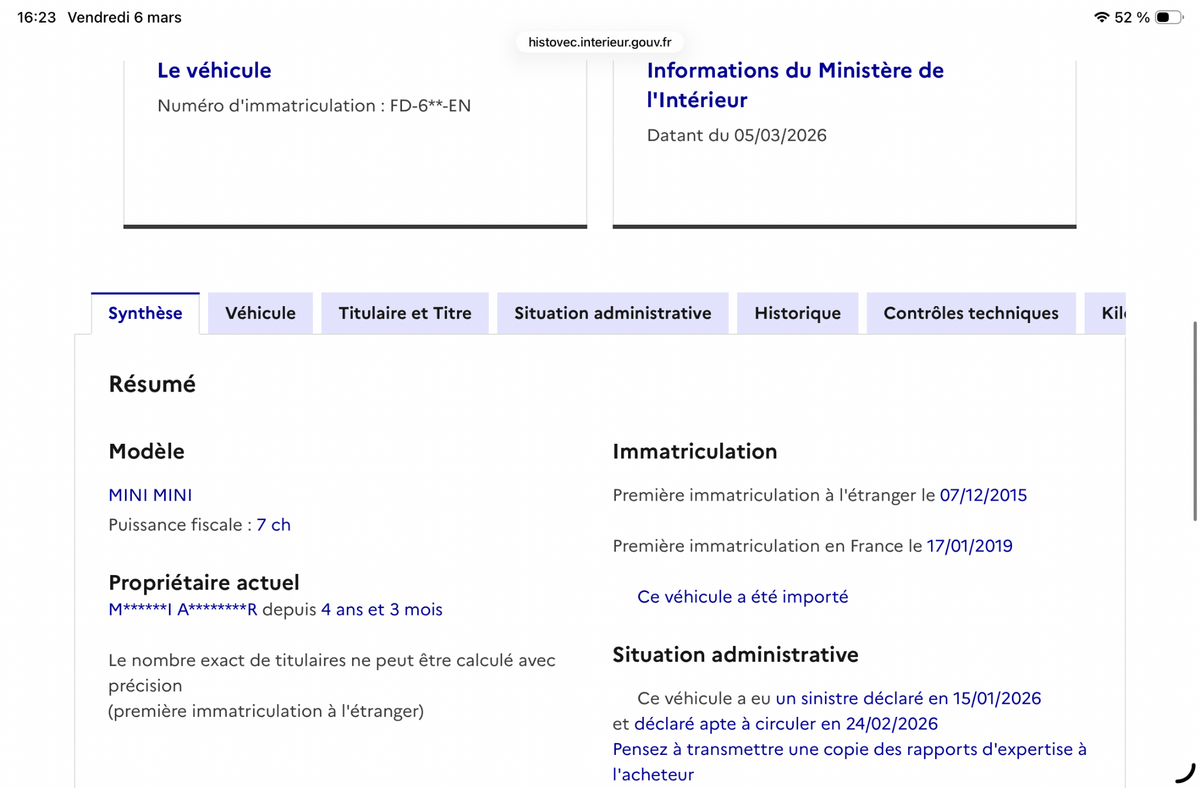The image size is (1200, 788).
Task: Select the 'Situation administrative' summary heading
Action: pos(735,655)
